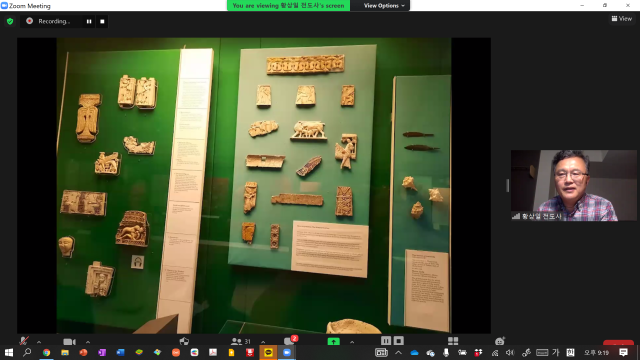Select the presenter video thumbnail
This screenshot has width=640, height=360.
(573, 185)
